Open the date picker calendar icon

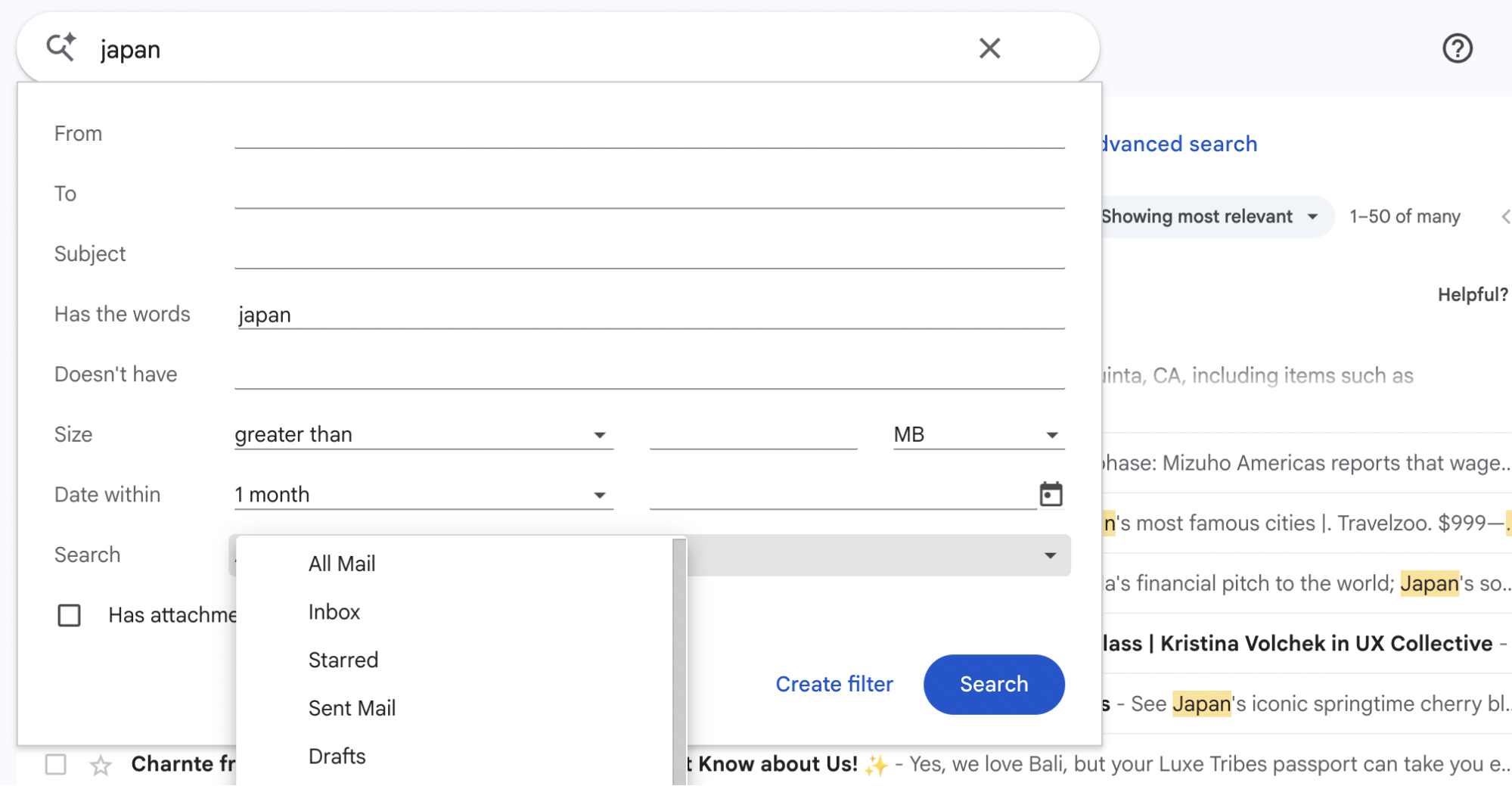[x=1051, y=494]
